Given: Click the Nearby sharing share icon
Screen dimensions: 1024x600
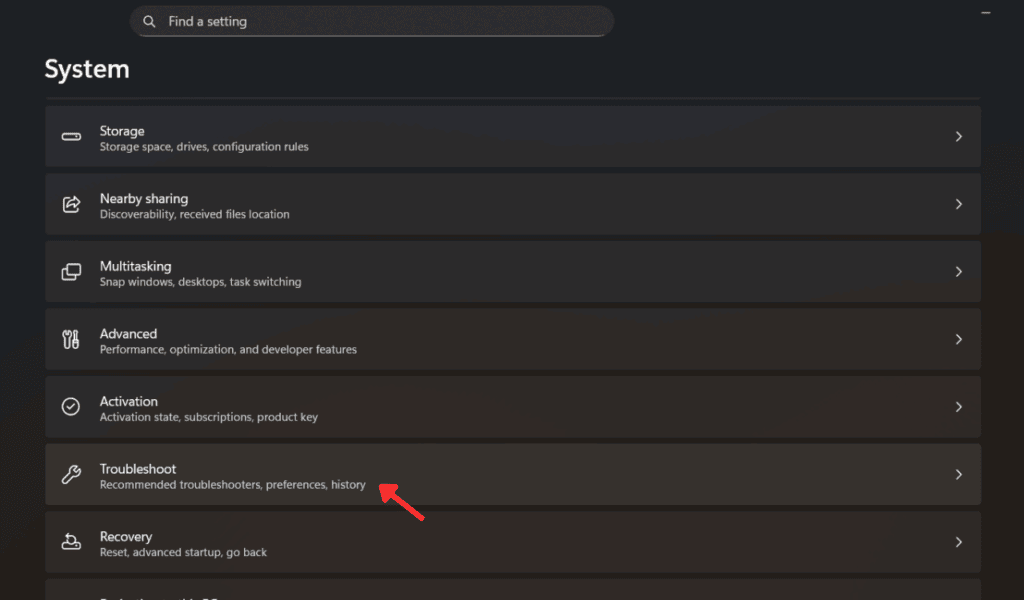Looking at the screenshot, I should [x=71, y=204].
